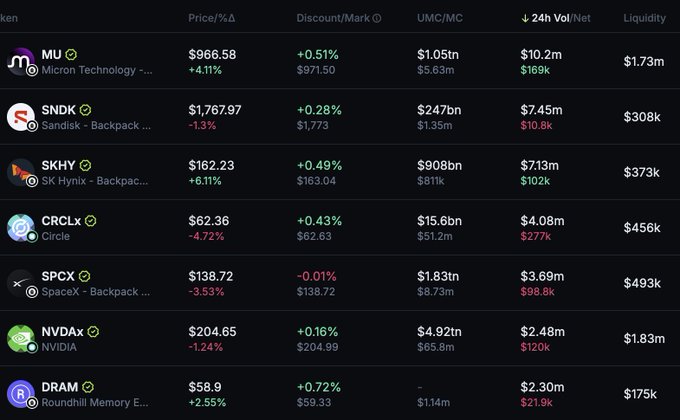This screenshot has width=680, height=420.
Task: Open the MU ticker name
Action: coord(51,55)
